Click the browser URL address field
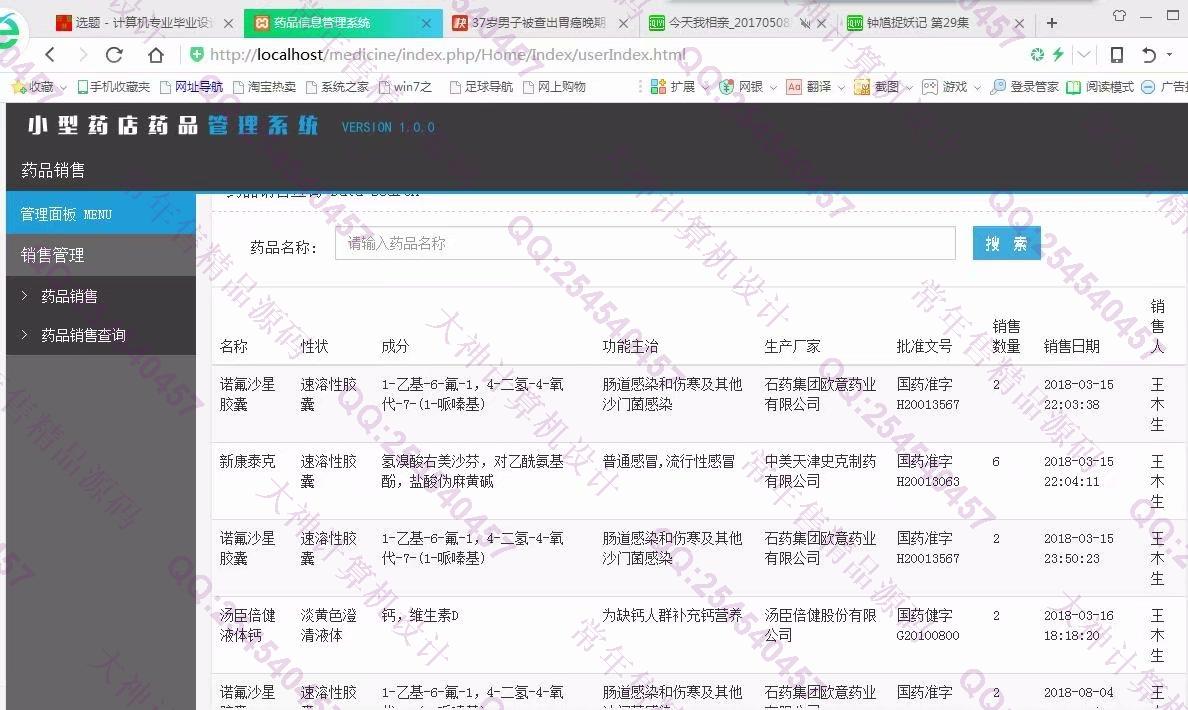This screenshot has height=710, width=1188. 606,55
